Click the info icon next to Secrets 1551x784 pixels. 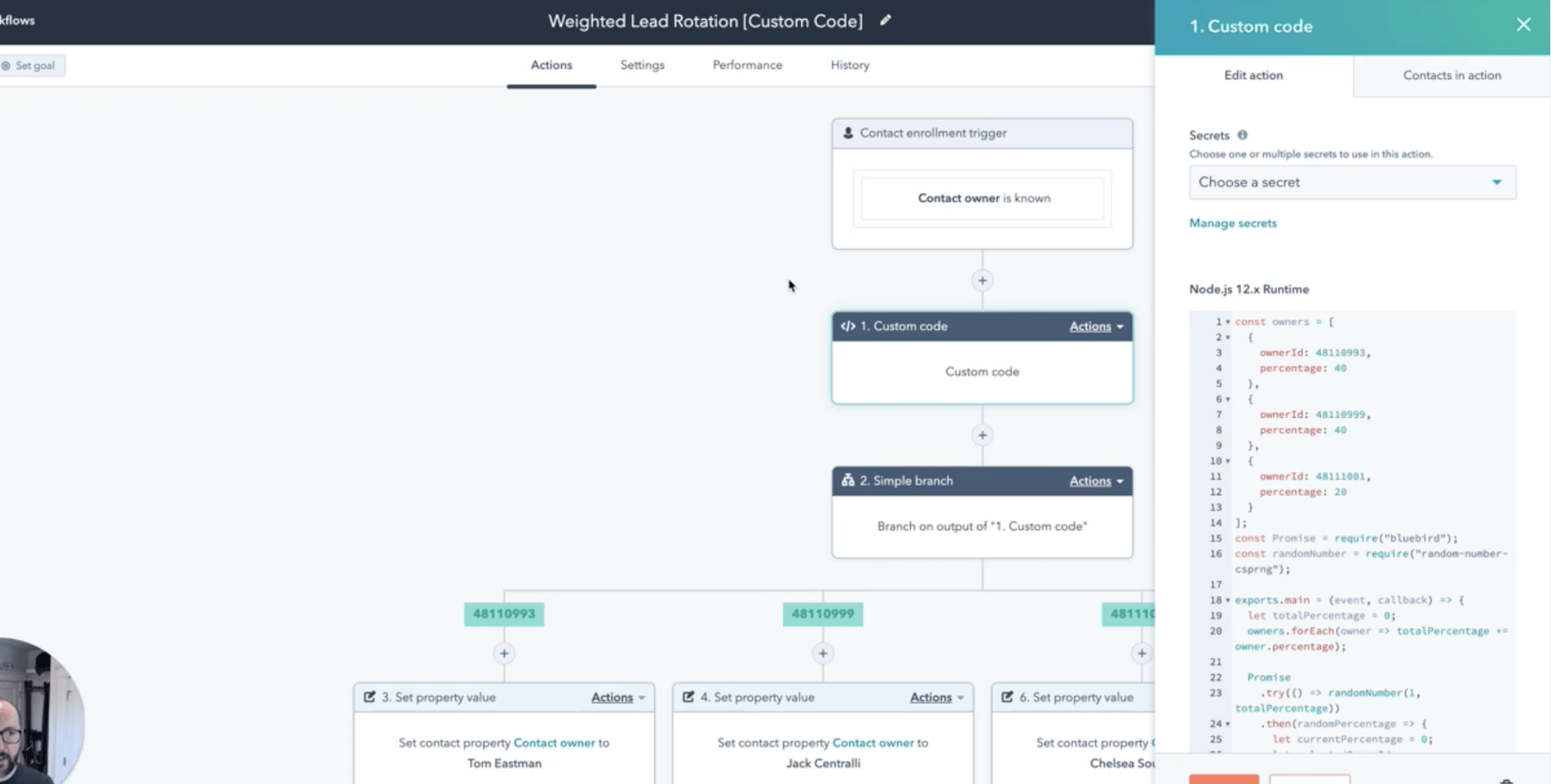1242,134
